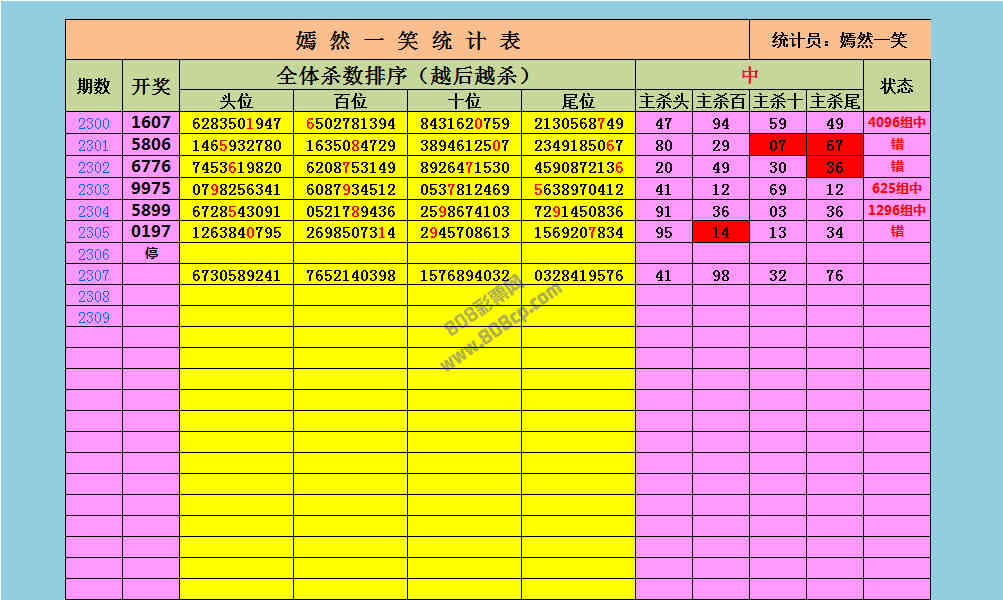The image size is (1003, 600).
Task: Select the 尾位 sub-column header
Action: tap(578, 101)
